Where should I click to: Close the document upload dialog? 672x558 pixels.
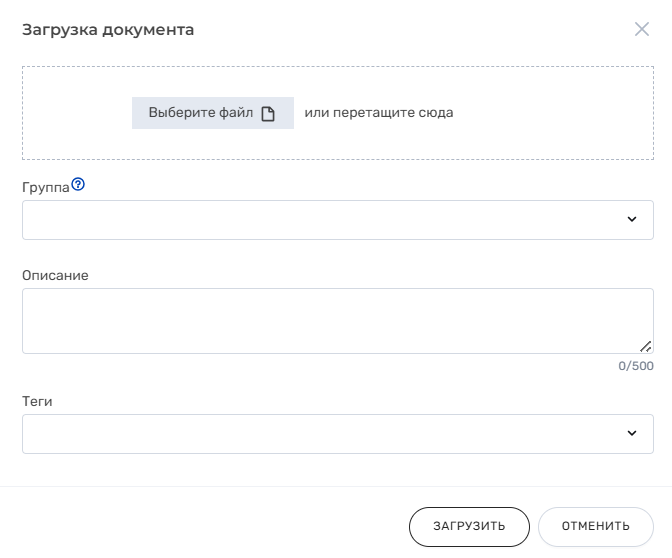click(x=642, y=29)
